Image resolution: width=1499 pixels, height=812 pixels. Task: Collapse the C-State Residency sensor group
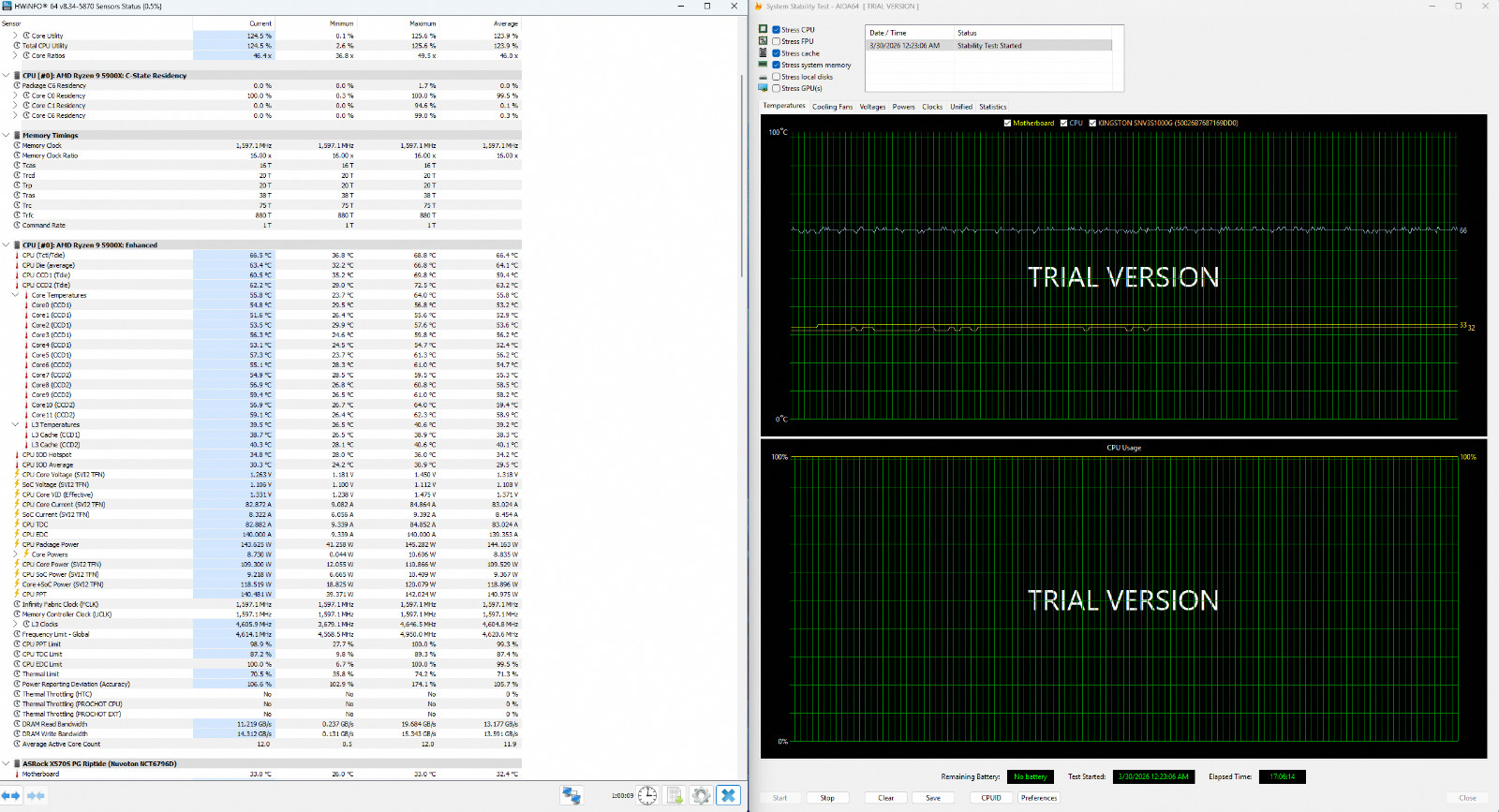pyautogui.click(x=6, y=75)
